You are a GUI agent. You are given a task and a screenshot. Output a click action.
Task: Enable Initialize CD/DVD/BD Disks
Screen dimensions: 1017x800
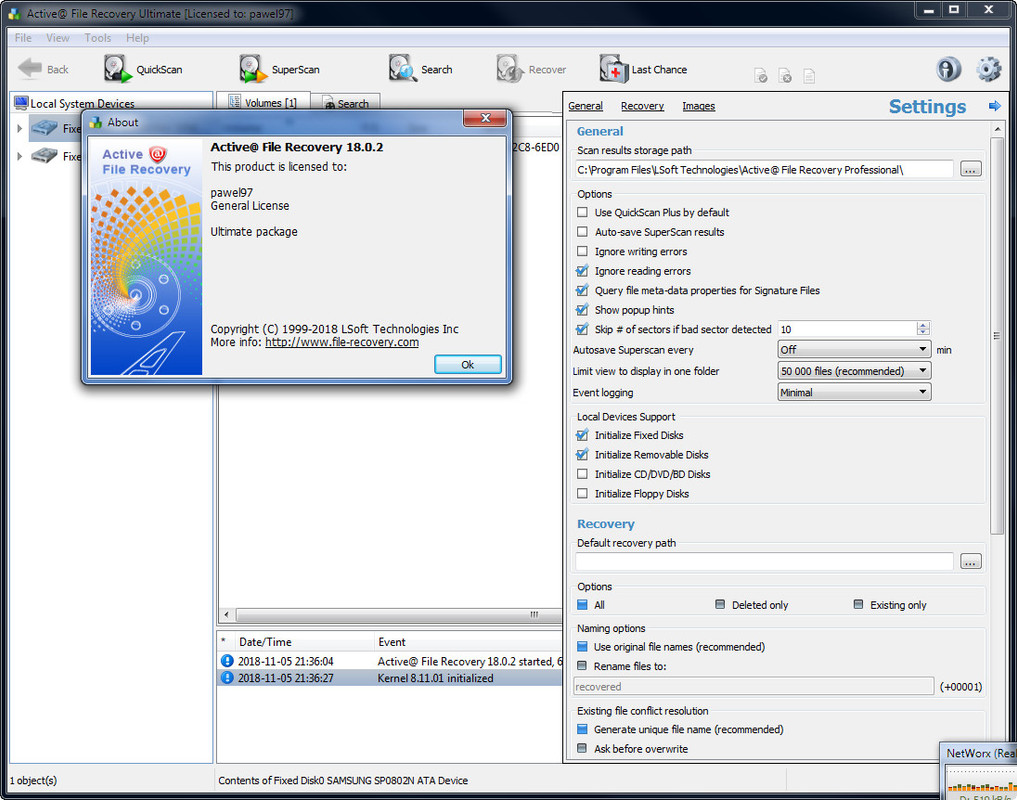point(582,474)
